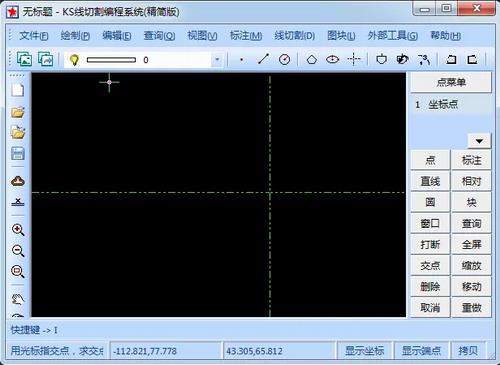Screen dimensions: 500x365
Task: Toggle the 显示坐标 status button
Action: [364, 350]
